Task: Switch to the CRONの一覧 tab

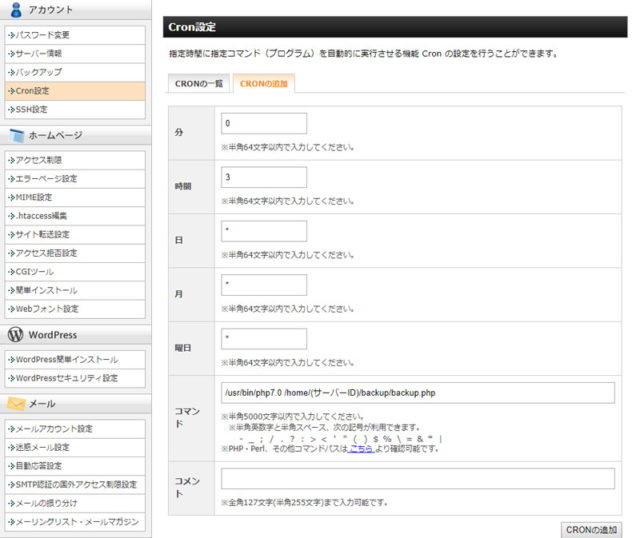Action: point(199,84)
